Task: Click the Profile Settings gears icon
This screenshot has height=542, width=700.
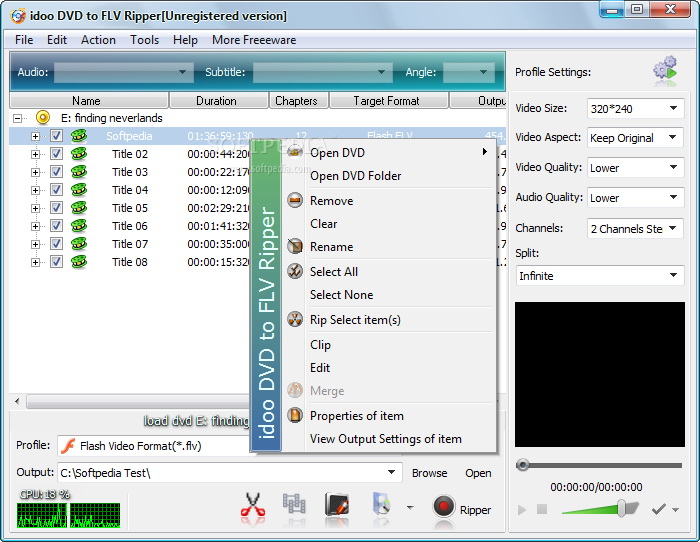Action: pyautogui.click(x=666, y=70)
